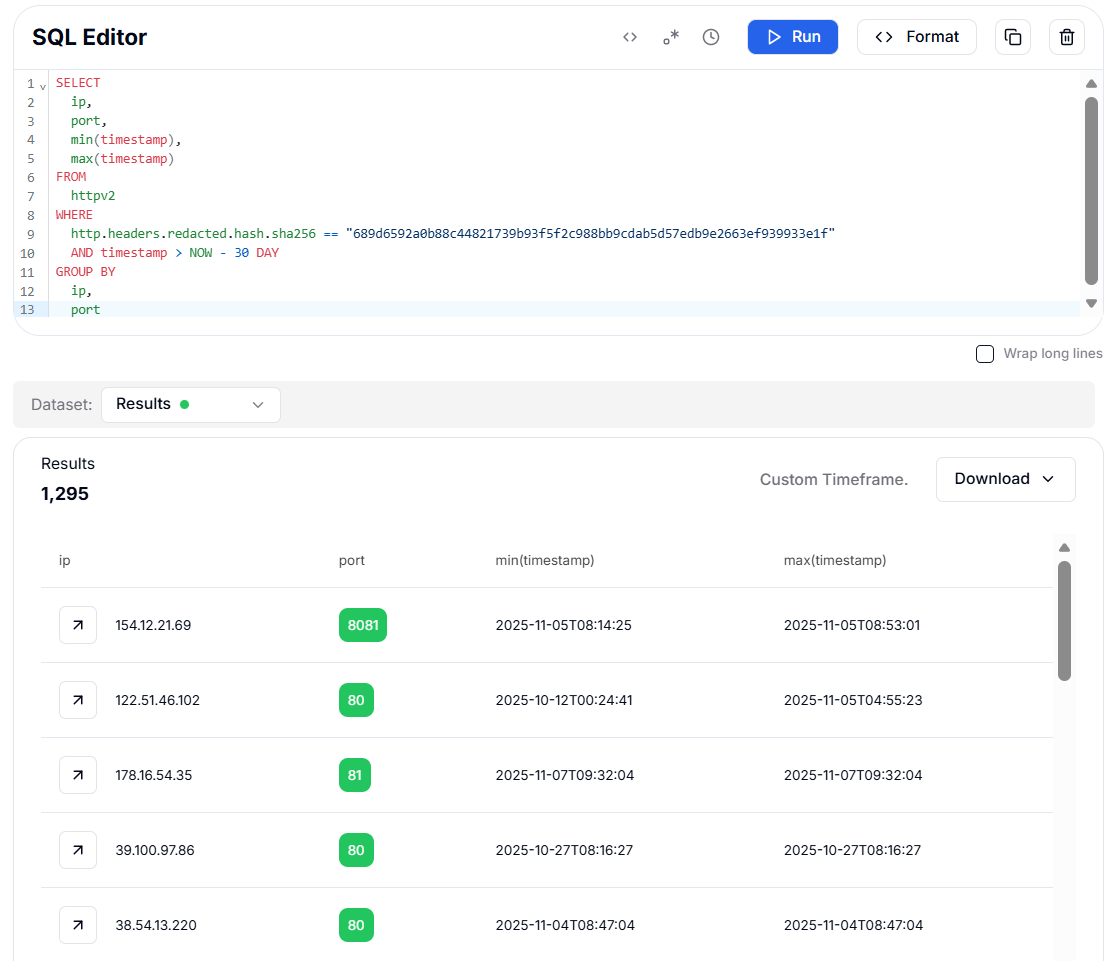Click the regex asterisk icon in editor toolbar
This screenshot has height=961, width=1108.
(x=670, y=37)
